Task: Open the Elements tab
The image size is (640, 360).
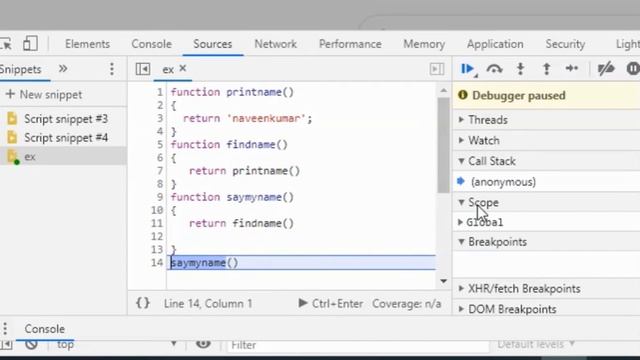Action: coord(87,44)
